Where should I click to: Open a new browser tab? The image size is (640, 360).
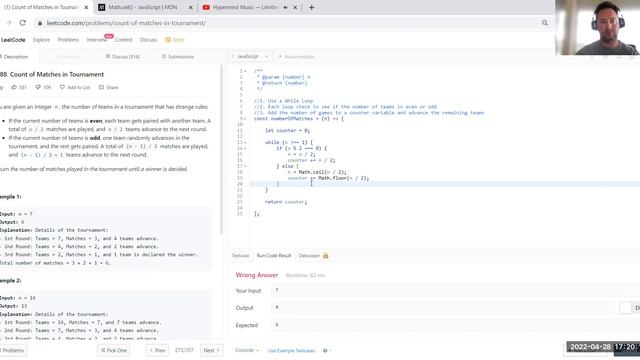point(311,7)
